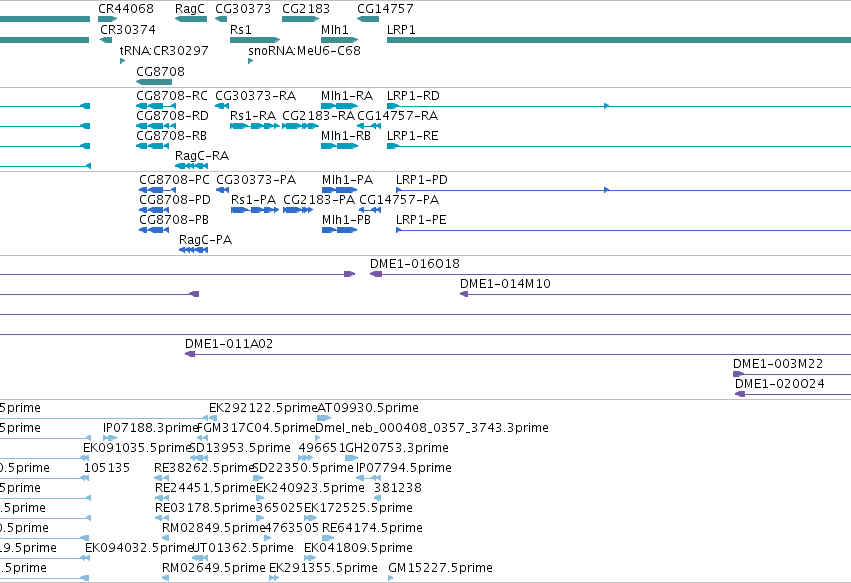This screenshot has height=583, width=851.
Task: Click cDNA RE24451.5prime
Action: (205, 488)
